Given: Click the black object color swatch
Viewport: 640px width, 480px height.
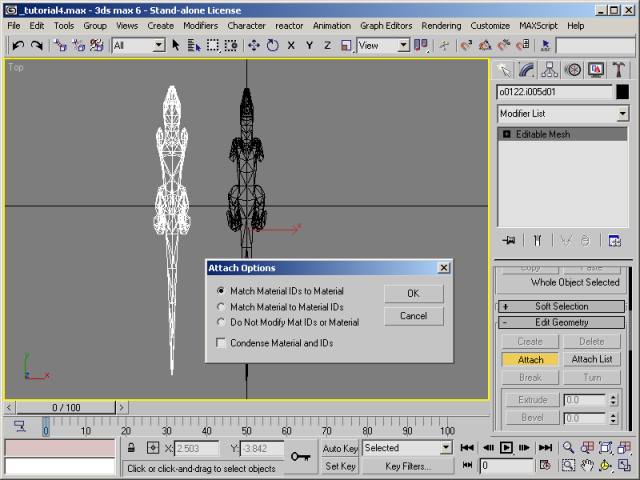Looking at the screenshot, I should [x=622, y=92].
